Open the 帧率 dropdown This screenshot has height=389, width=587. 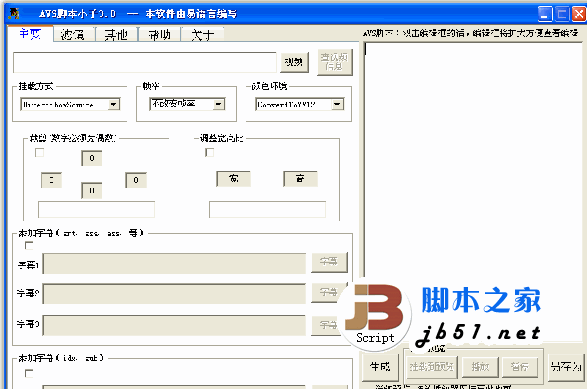click(x=187, y=104)
